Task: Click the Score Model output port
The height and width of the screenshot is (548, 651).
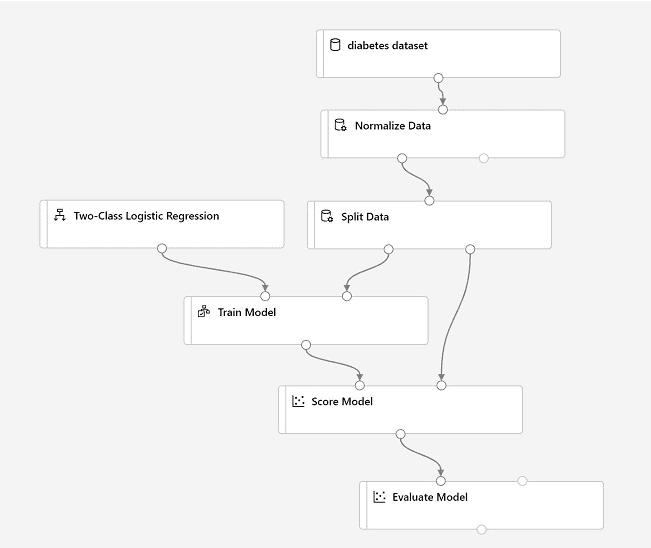Action: click(x=400, y=434)
